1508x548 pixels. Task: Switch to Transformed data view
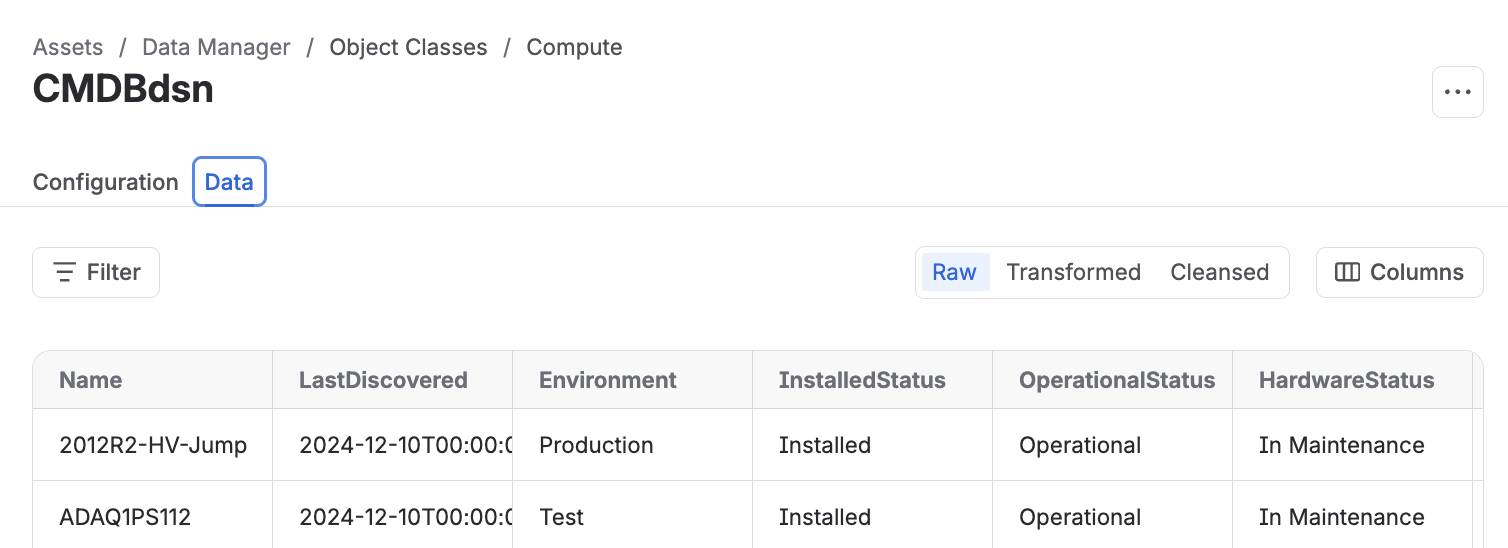pyautogui.click(x=1073, y=272)
